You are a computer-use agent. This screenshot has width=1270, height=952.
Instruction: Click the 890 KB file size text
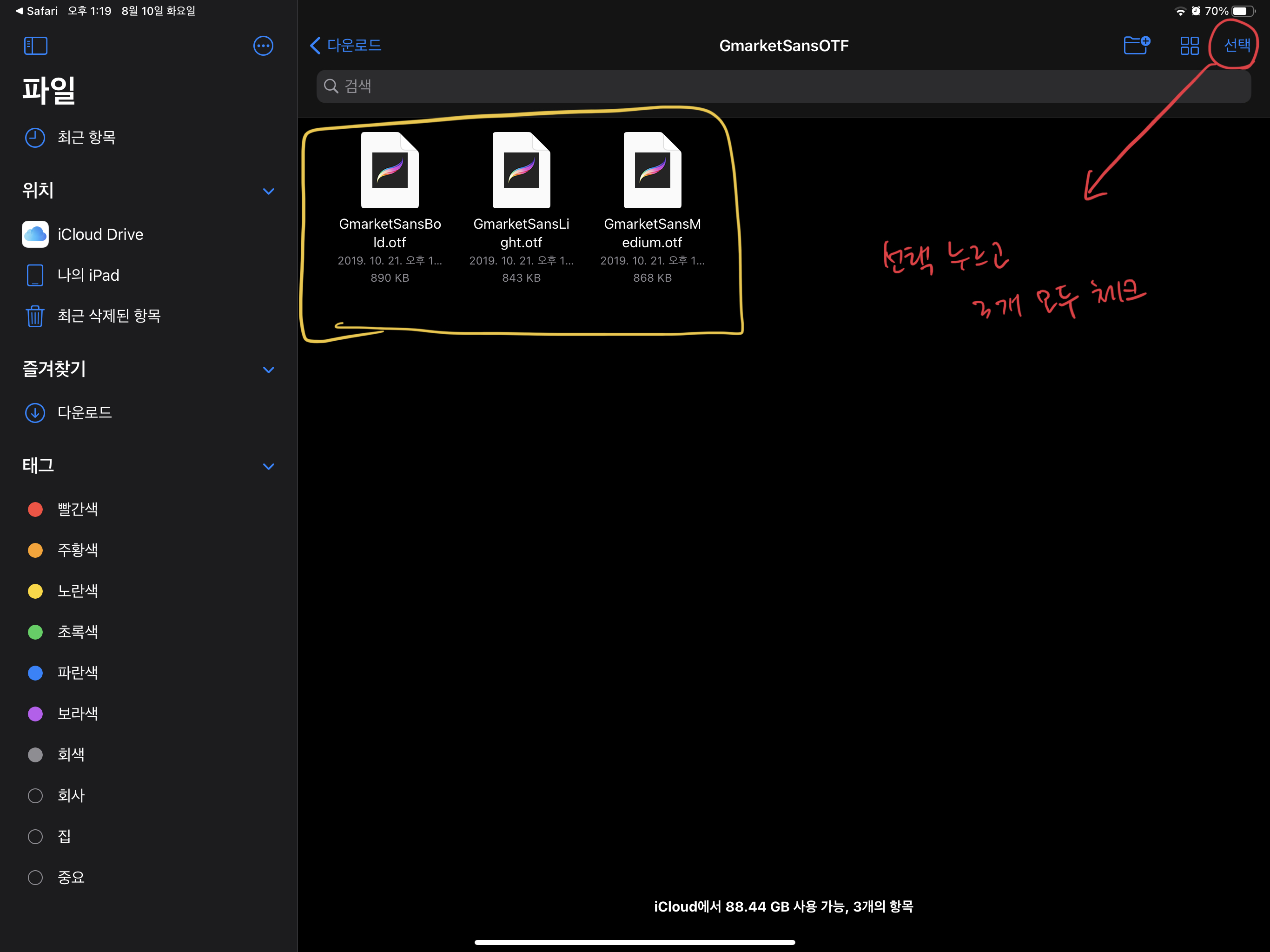coord(390,278)
